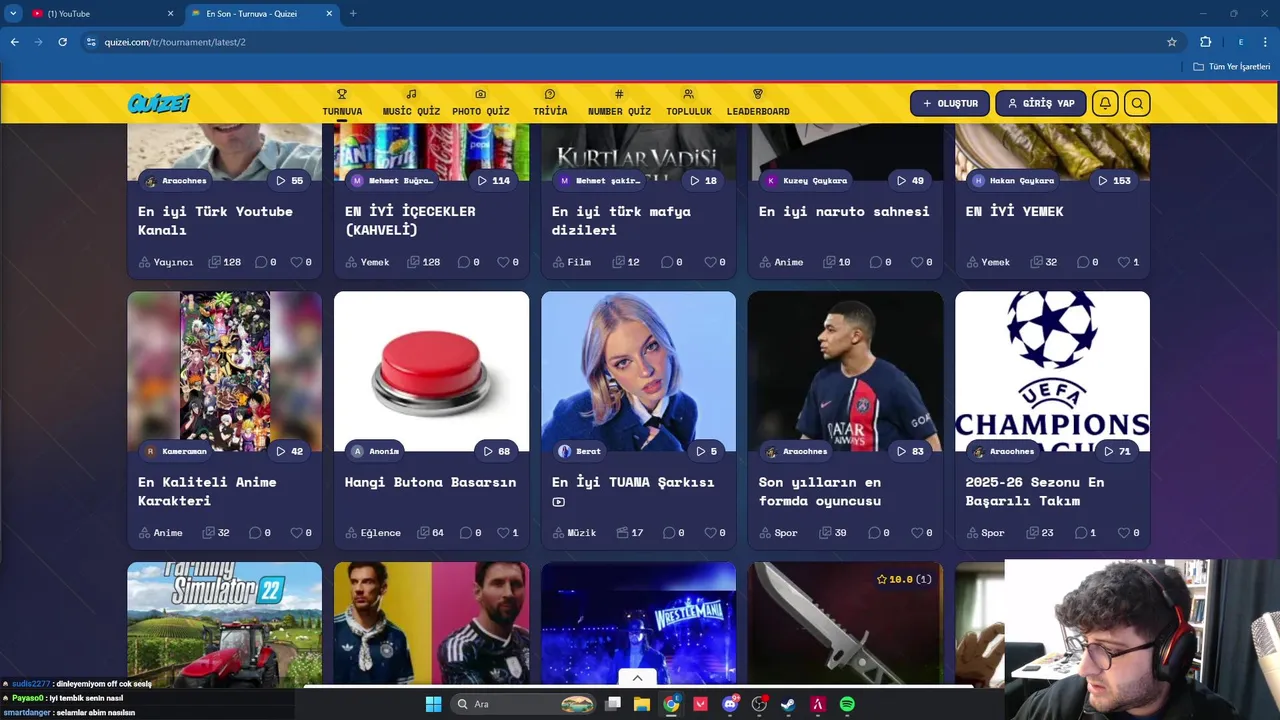This screenshot has width=1280, height=720.
Task: Open author Kameraman on anime card
Action: click(x=177, y=451)
